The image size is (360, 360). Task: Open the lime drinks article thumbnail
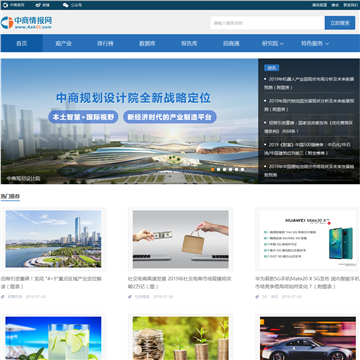point(53,338)
